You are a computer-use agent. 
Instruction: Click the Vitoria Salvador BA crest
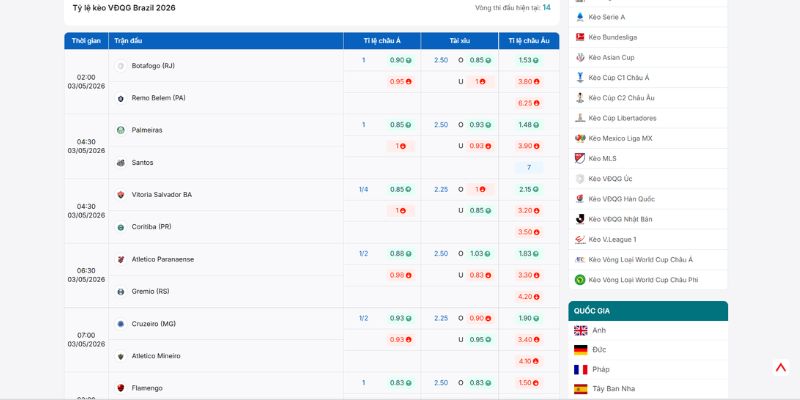coord(120,195)
